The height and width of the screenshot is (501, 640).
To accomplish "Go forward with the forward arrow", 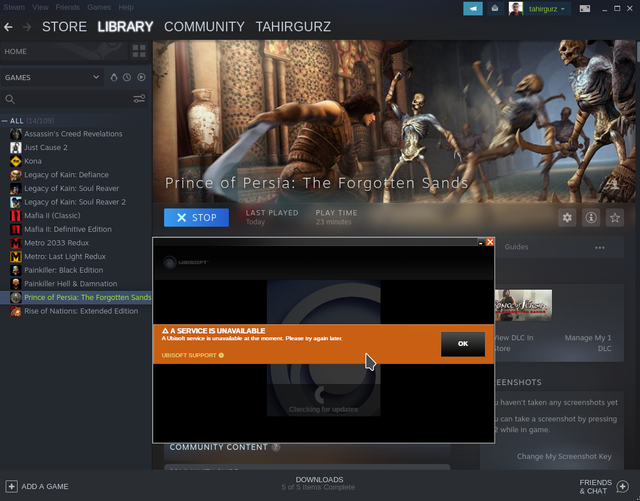I will click(x=27, y=27).
